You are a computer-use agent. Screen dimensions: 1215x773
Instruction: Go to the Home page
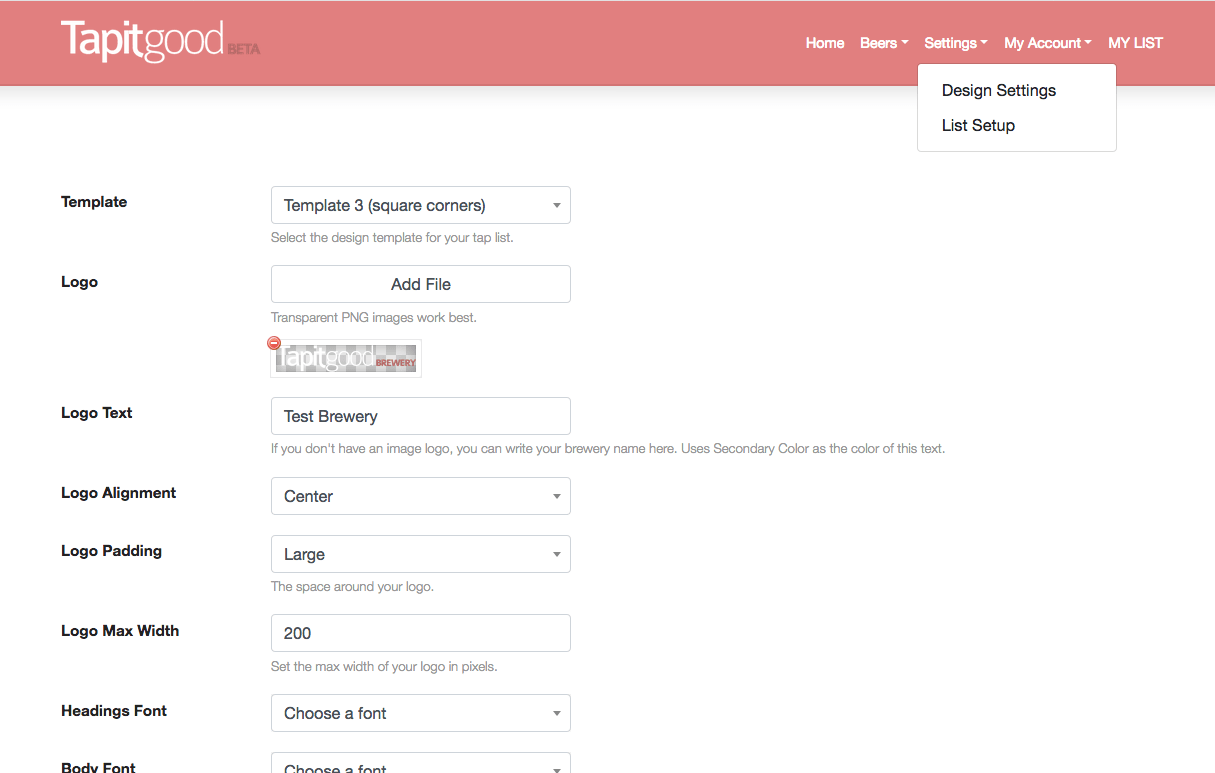click(x=824, y=43)
